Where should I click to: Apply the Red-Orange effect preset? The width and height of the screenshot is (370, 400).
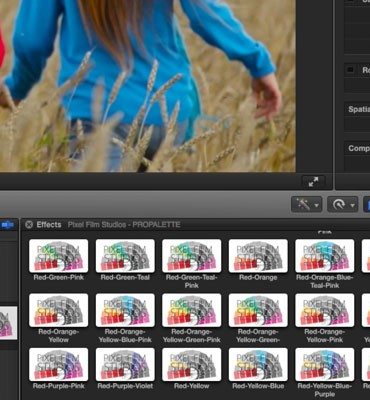[x=258, y=256]
